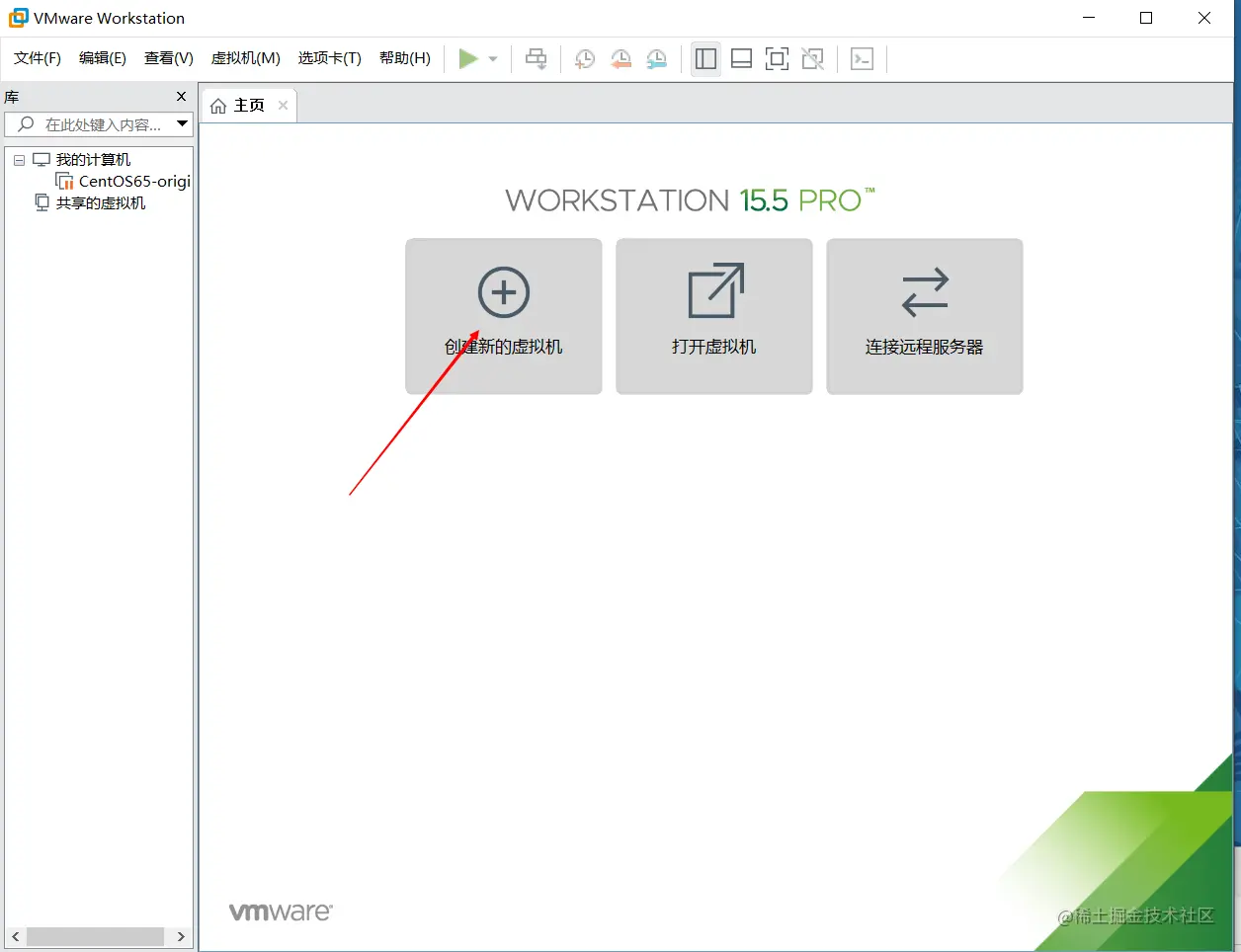1241x952 pixels.
Task: Minimize the VMware Workstation window
Action: click(1089, 18)
